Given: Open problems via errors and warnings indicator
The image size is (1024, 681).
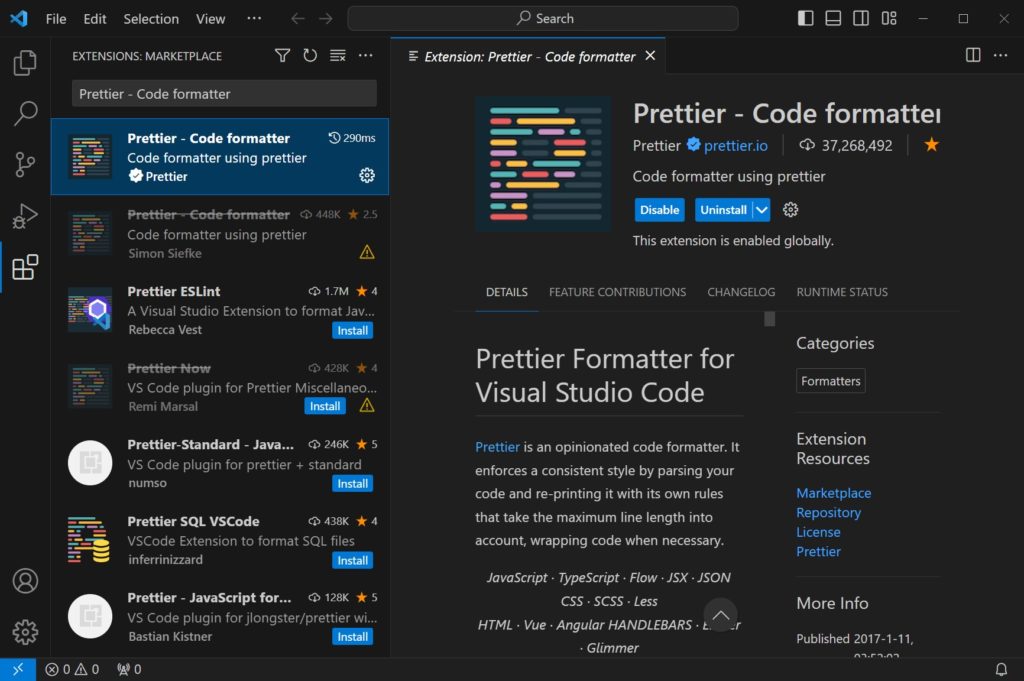Looking at the screenshot, I should tap(72, 669).
